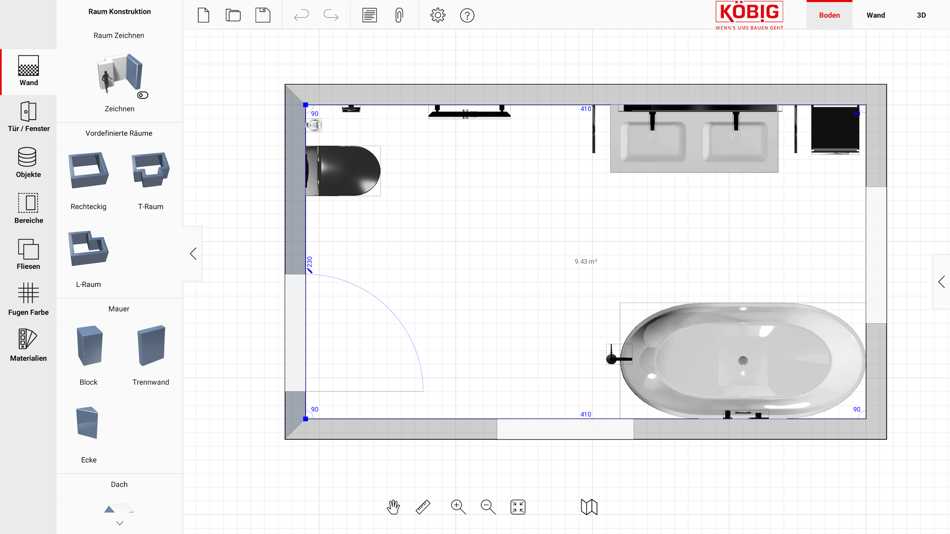Switch to the Wand view tab
The image size is (950, 534).
(x=875, y=15)
